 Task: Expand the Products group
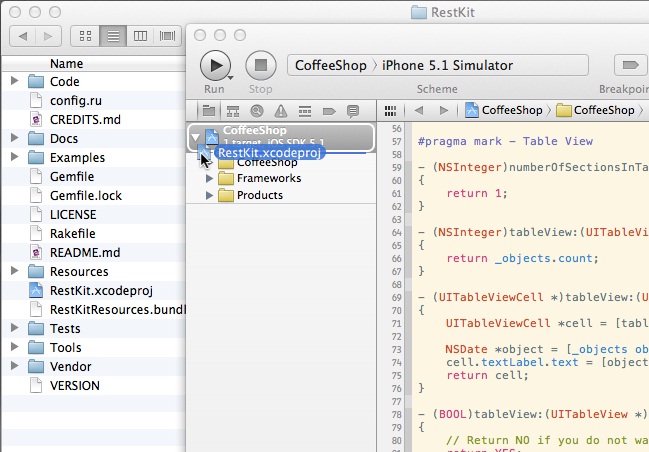210,195
